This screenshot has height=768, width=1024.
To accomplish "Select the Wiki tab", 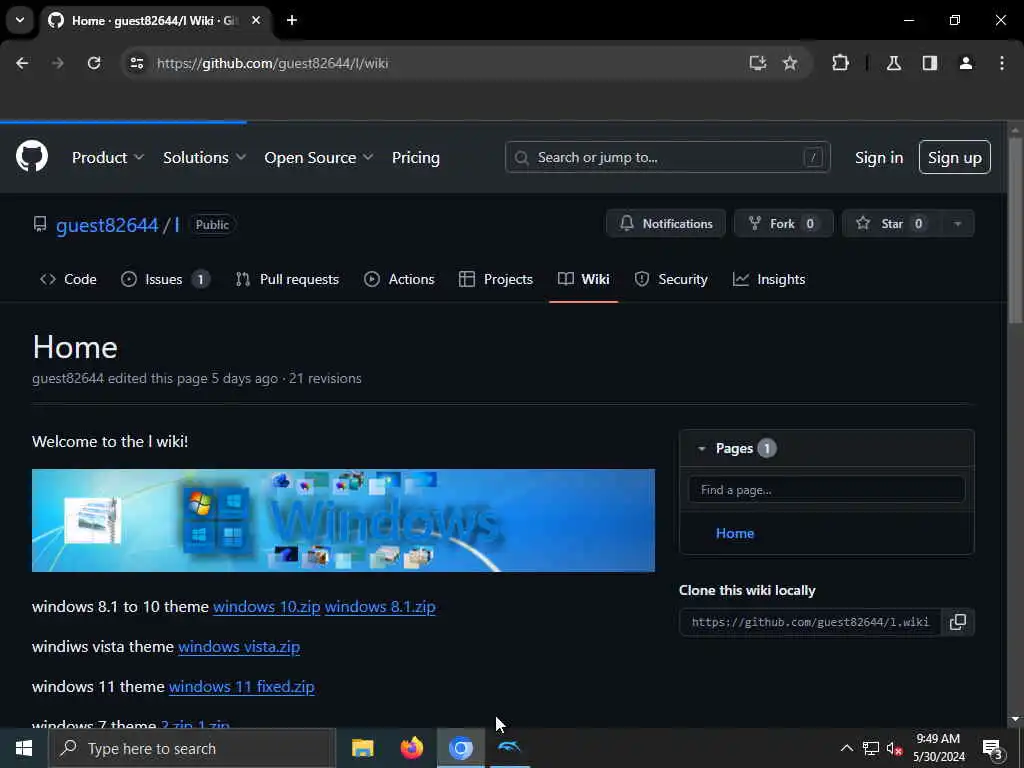I will click(584, 280).
